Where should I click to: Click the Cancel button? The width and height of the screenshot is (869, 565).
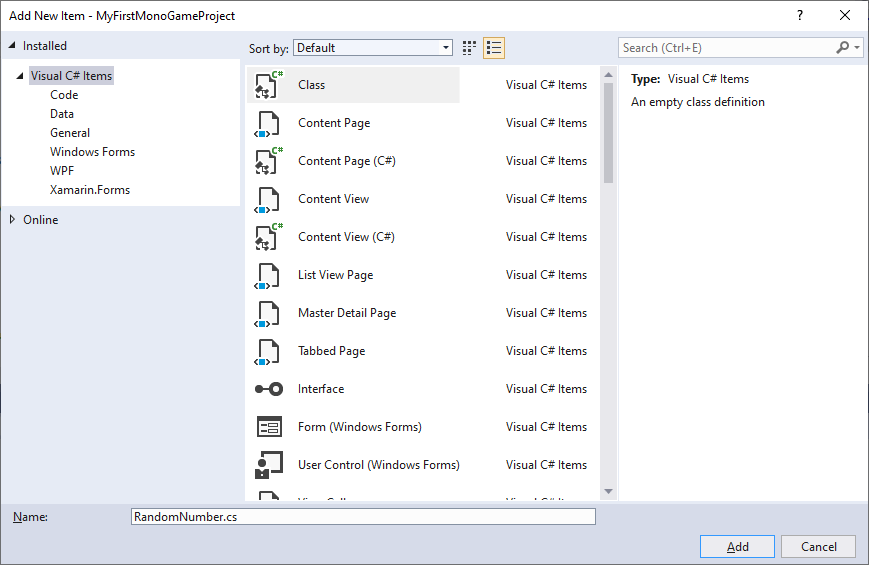818,547
